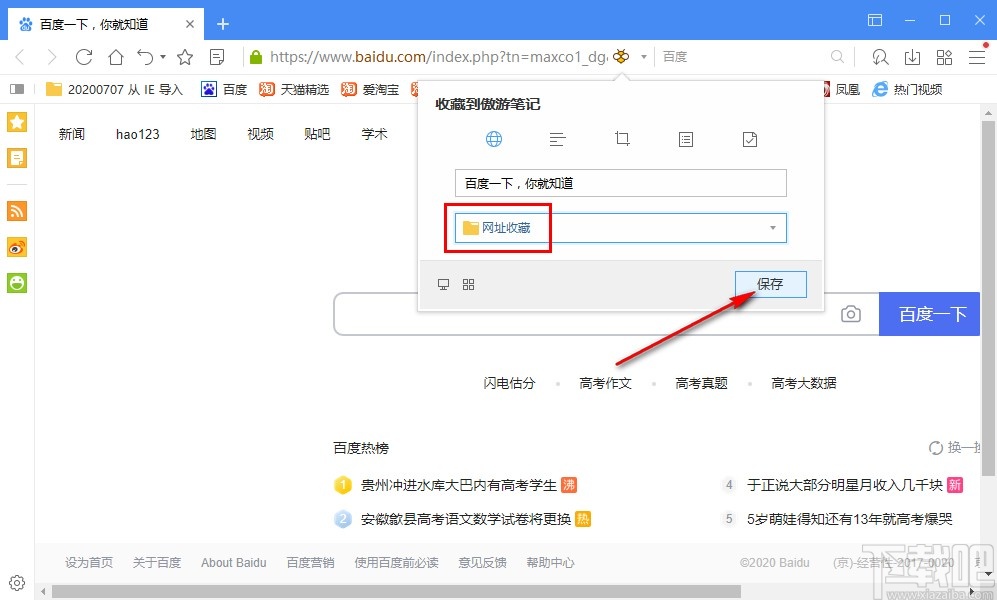Open the 高考大数据 link
Image resolution: width=997 pixels, height=600 pixels.
(804, 383)
